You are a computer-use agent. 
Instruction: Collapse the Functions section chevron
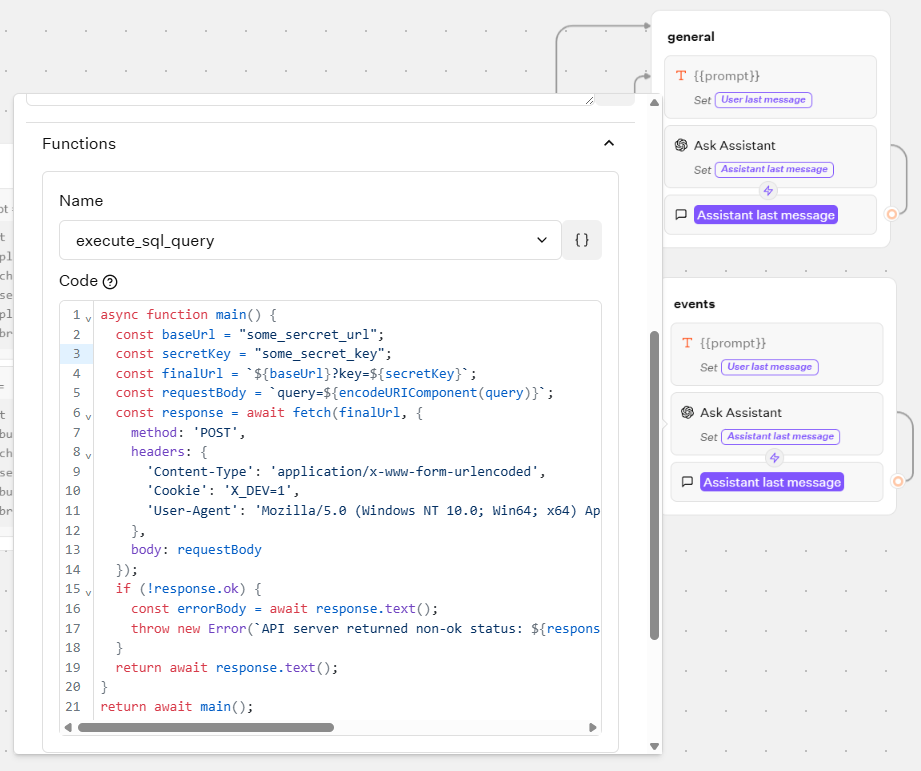609,143
